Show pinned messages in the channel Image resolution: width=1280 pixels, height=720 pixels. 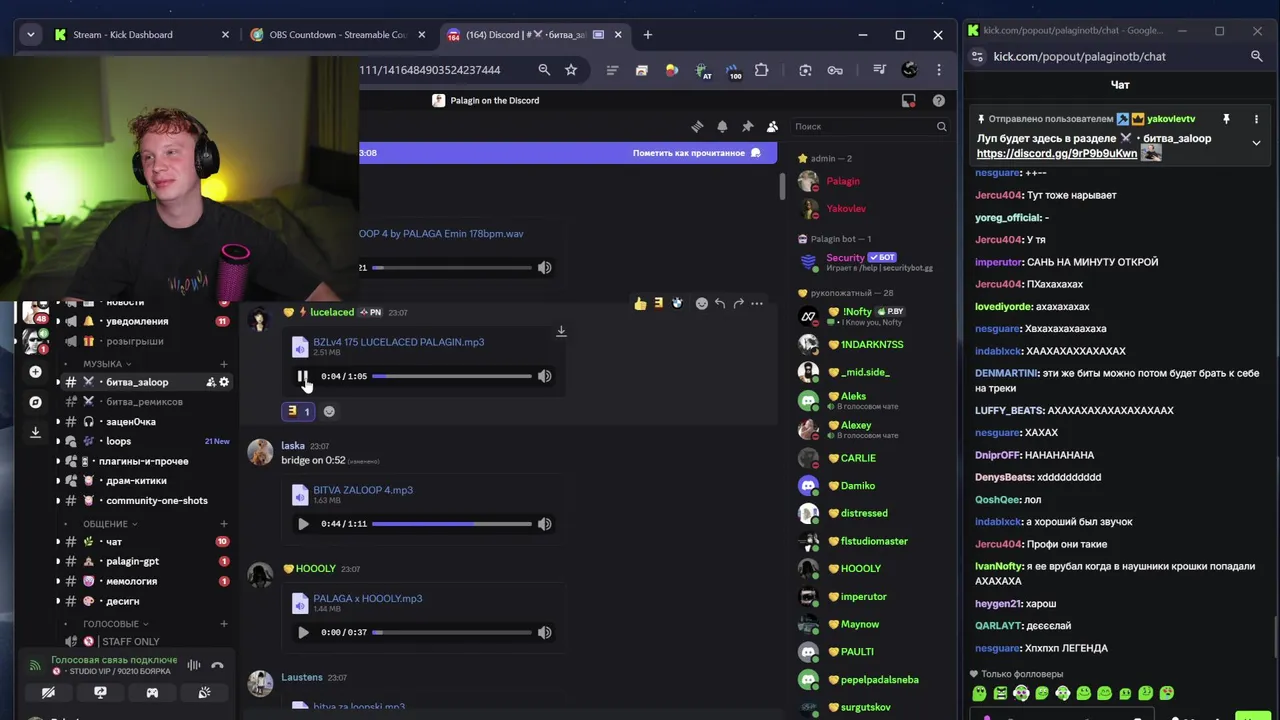pos(747,126)
